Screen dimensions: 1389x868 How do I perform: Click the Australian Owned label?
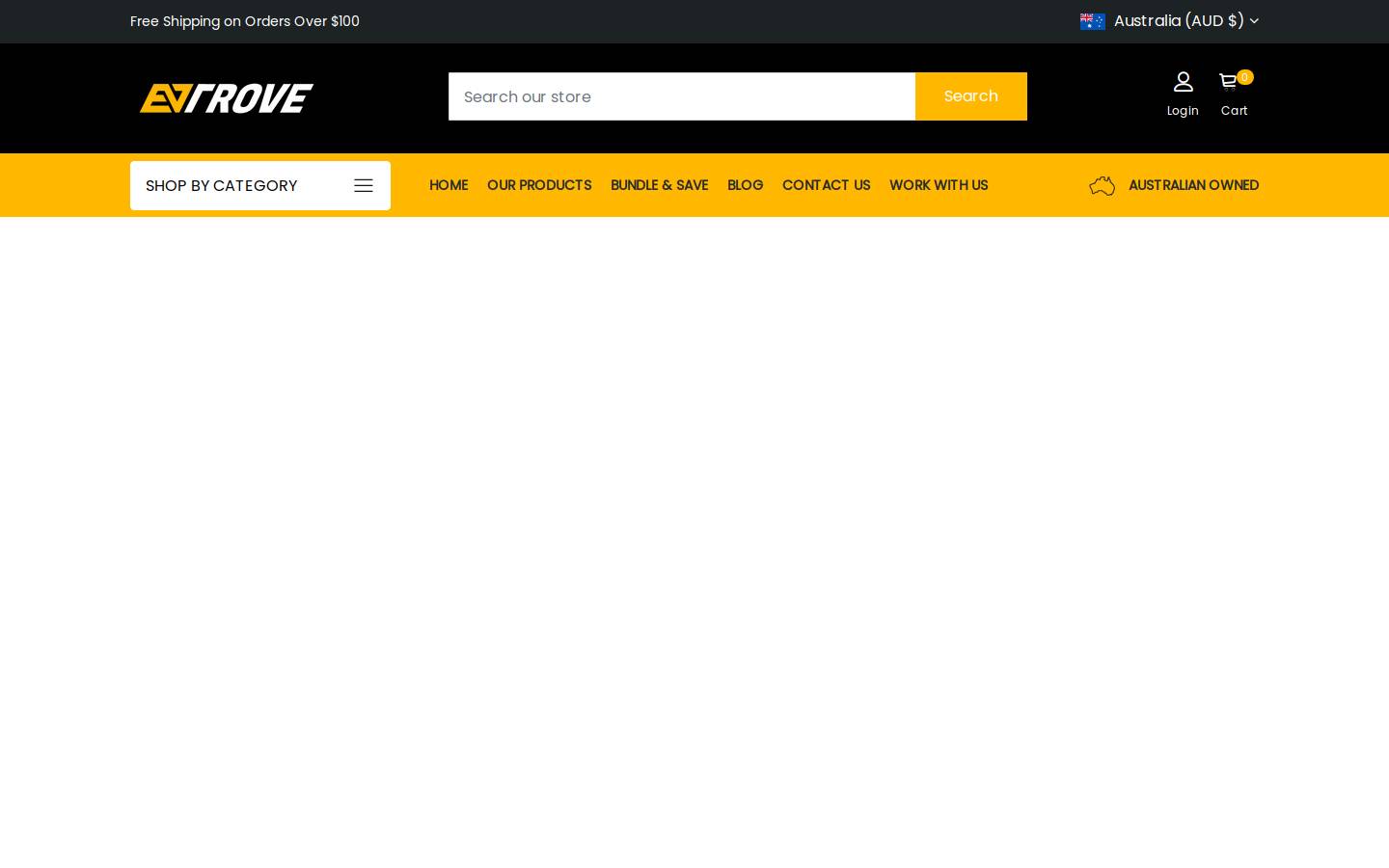point(1193,185)
